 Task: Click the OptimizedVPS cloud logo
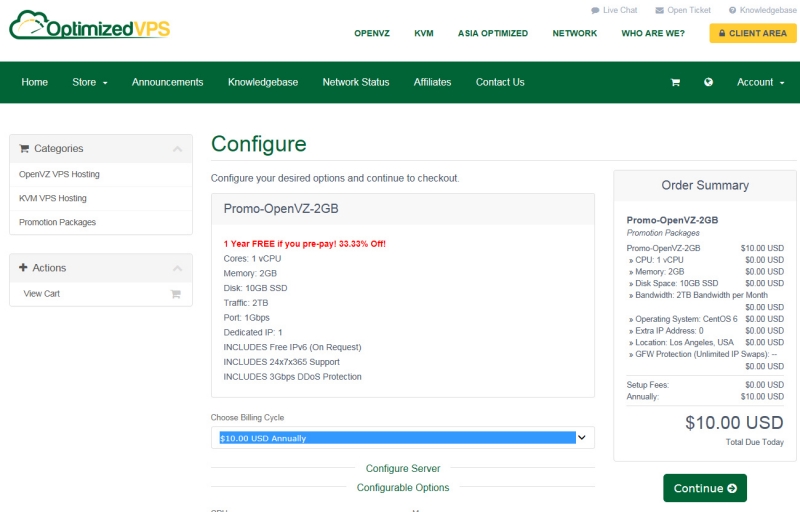[89, 25]
